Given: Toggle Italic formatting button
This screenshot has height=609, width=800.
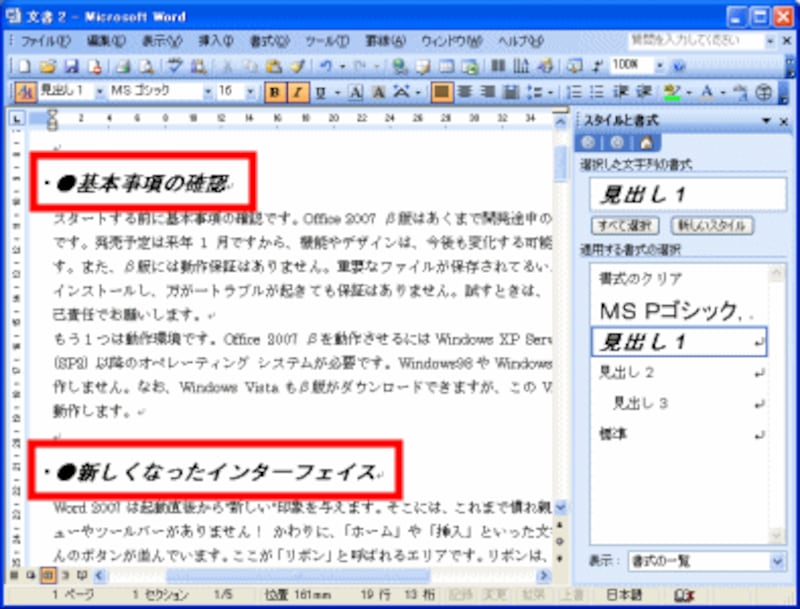Looking at the screenshot, I should pyautogui.click(x=297, y=91).
